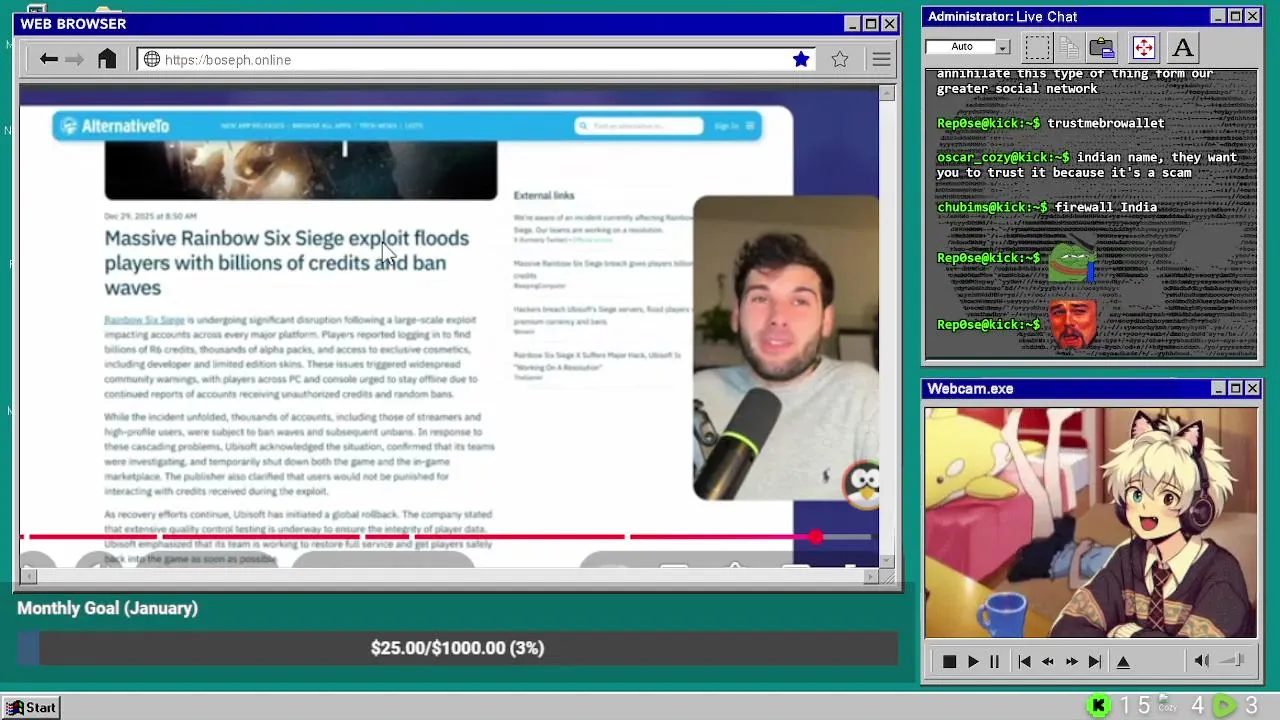Skip to next track in Webcam.exe

click(1095, 661)
